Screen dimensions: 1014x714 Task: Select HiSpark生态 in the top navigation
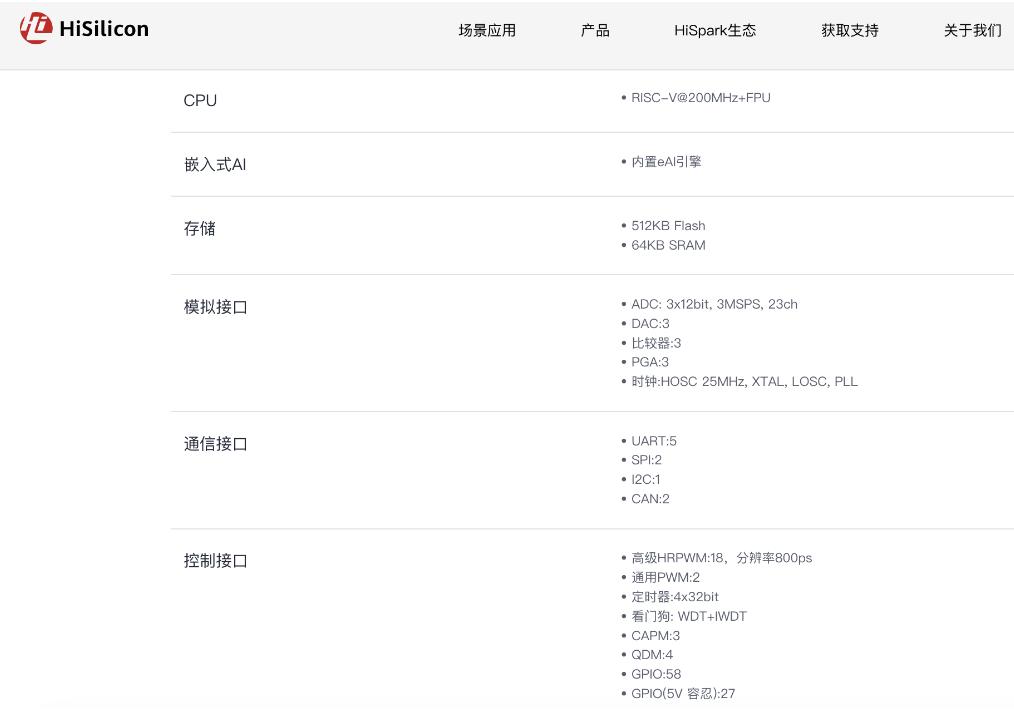[x=715, y=30]
